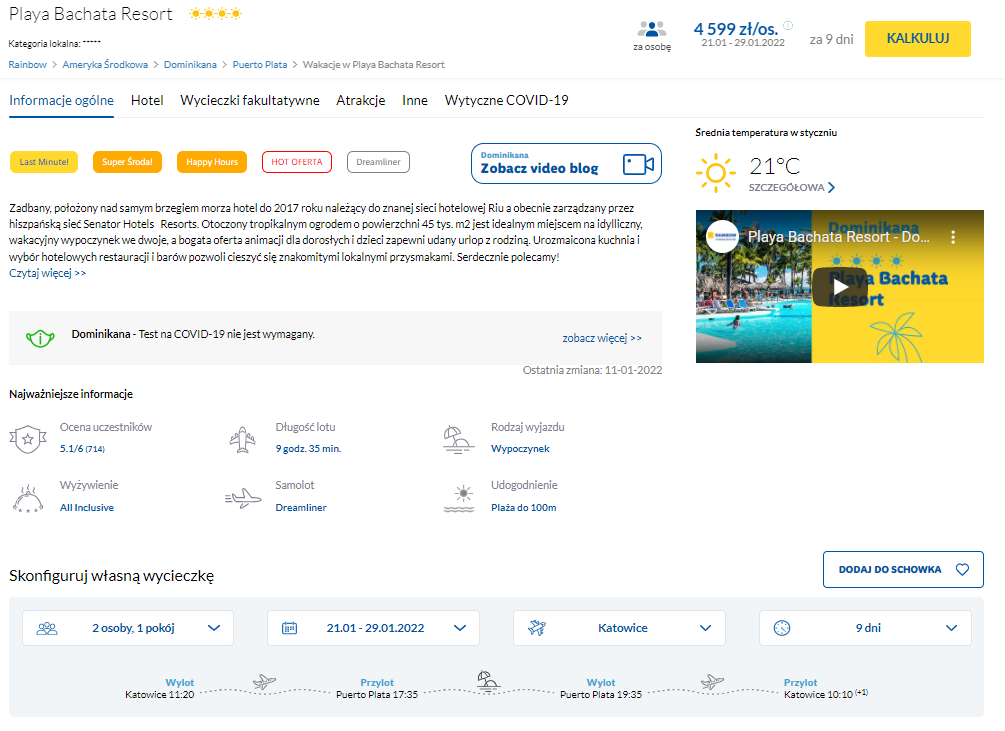Click the airplane icon next to Długość lotu
This screenshot has height=731, width=1005.
tap(243, 438)
